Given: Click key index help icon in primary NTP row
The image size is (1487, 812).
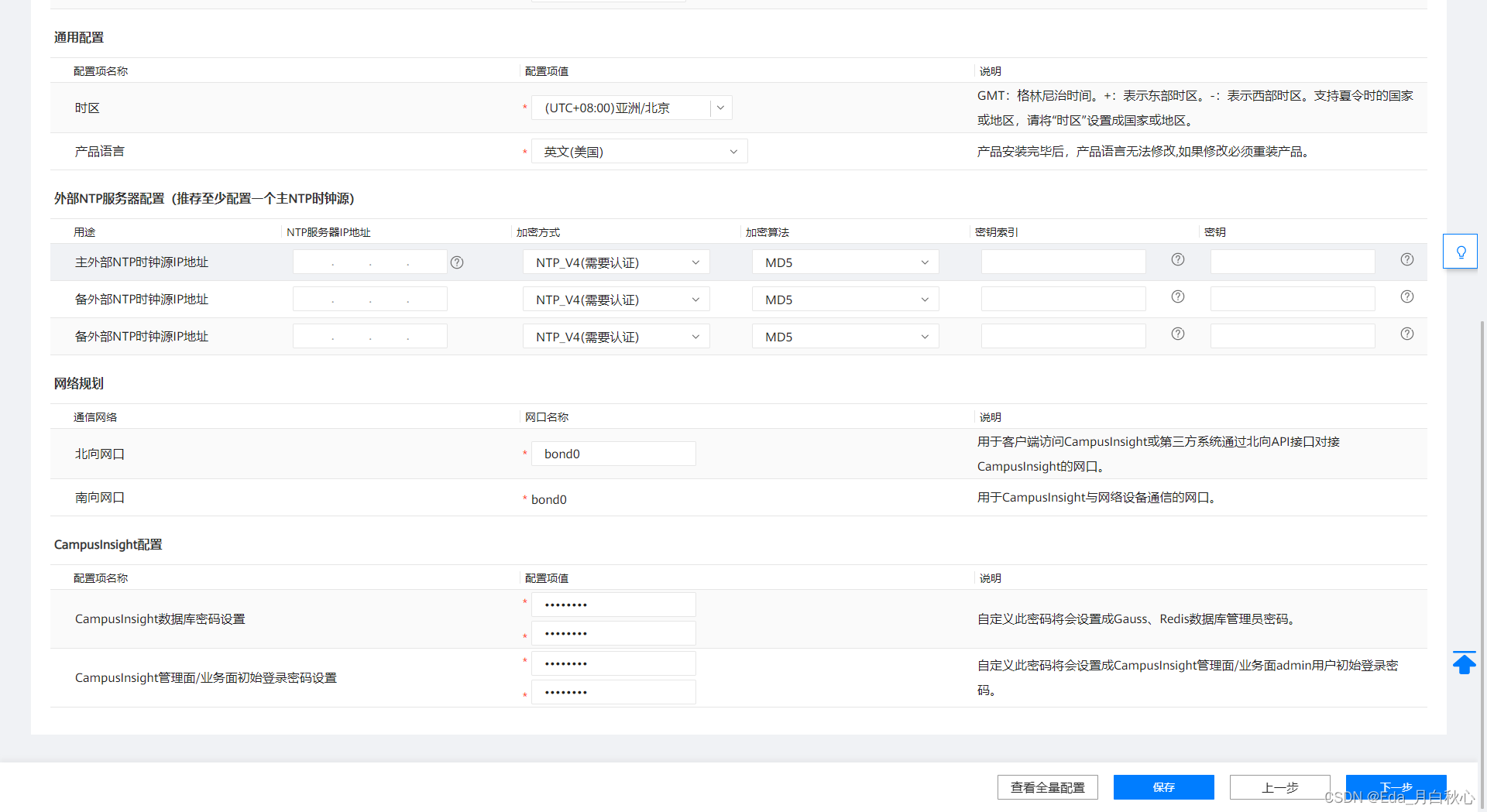Looking at the screenshot, I should click(x=1178, y=259).
